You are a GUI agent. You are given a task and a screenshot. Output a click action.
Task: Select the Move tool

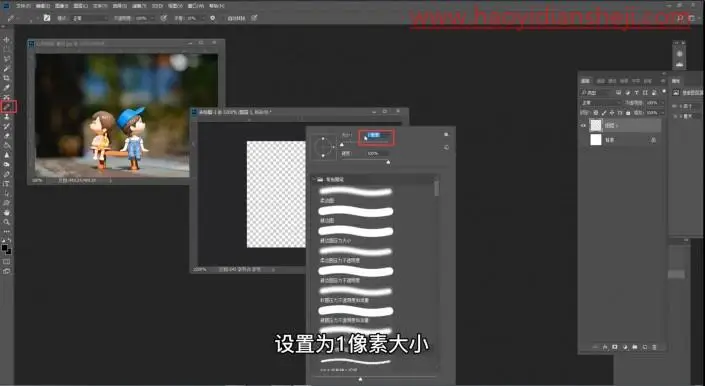pos(6,40)
